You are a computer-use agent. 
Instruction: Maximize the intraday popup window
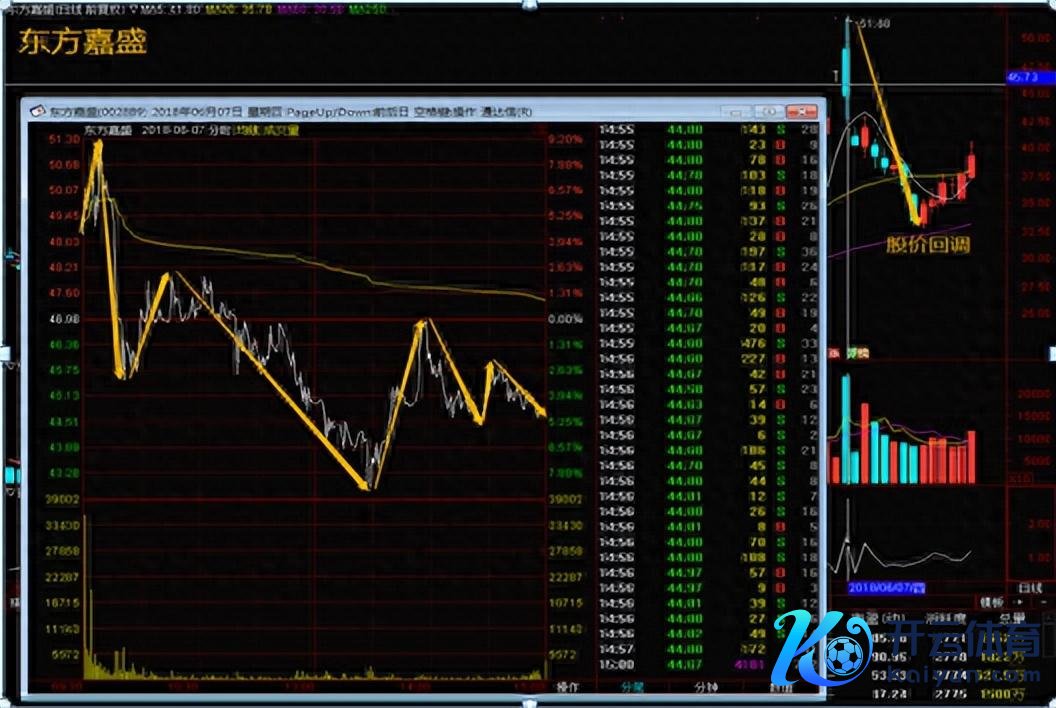769,111
